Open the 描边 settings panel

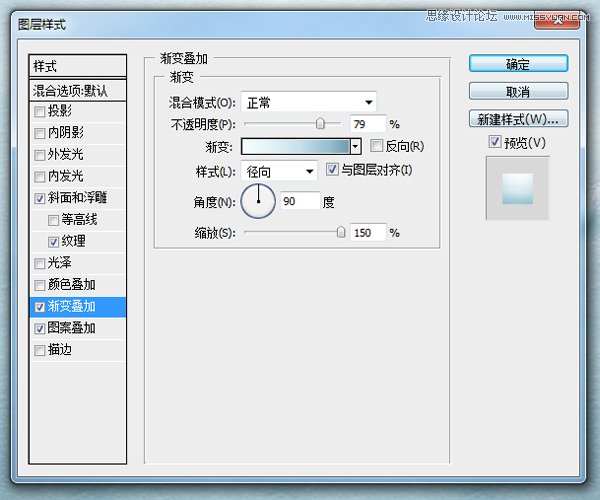pyautogui.click(x=60, y=350)
